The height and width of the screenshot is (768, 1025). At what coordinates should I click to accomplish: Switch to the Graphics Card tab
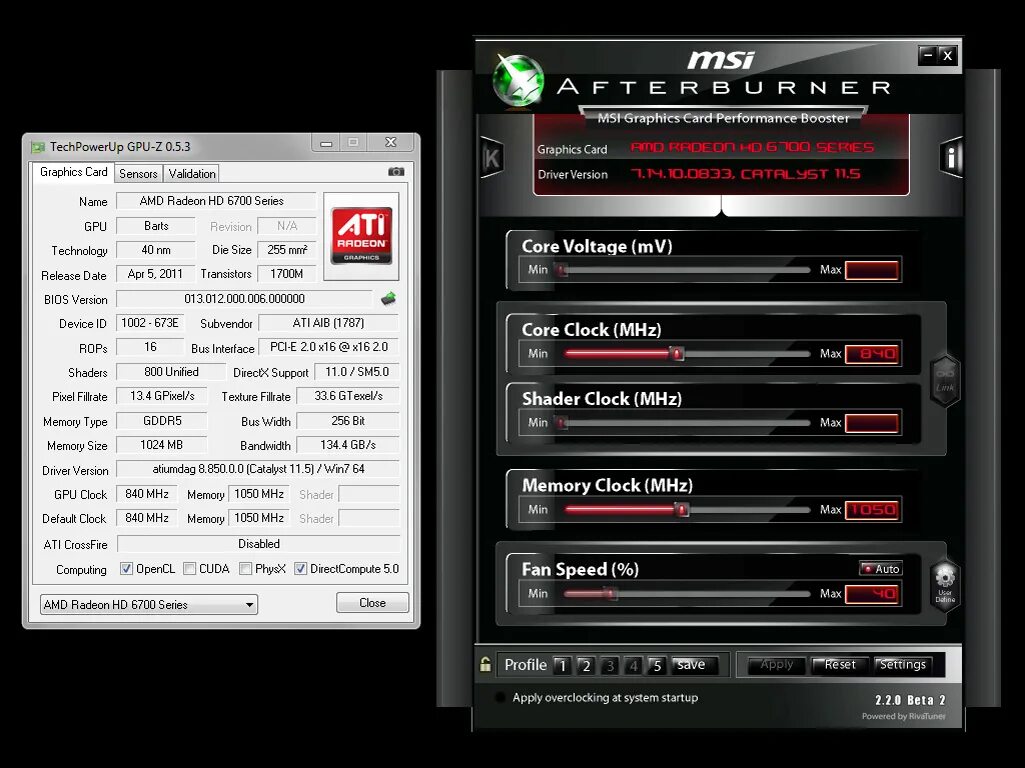coord(73,172)
